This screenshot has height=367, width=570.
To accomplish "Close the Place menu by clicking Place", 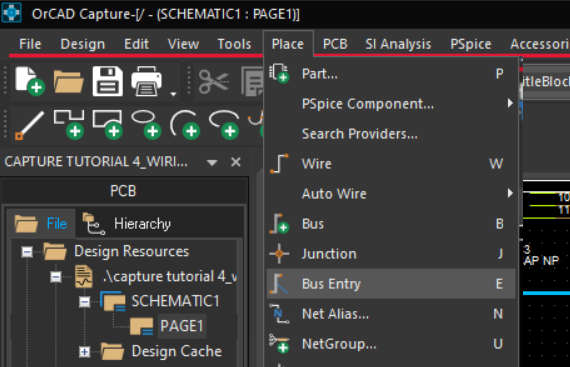I will pos(288,44).
